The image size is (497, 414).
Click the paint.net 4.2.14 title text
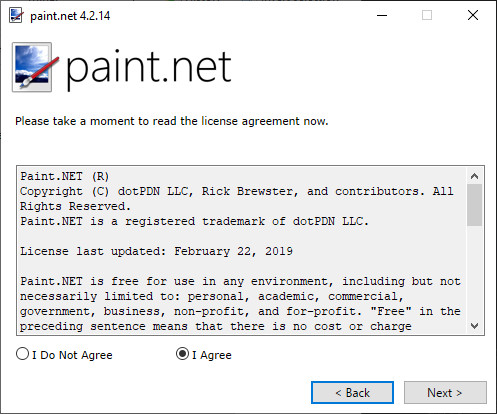70,16
